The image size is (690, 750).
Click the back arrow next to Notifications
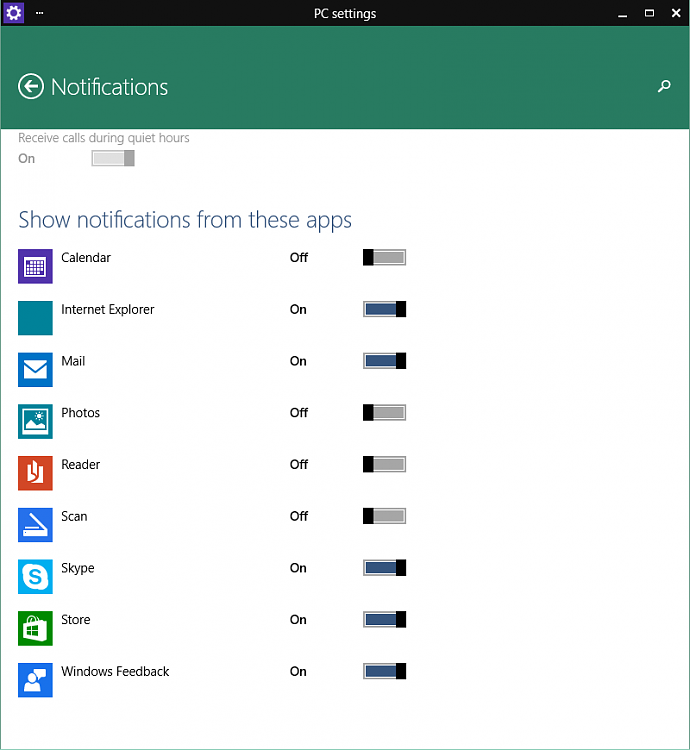point(31,87)
